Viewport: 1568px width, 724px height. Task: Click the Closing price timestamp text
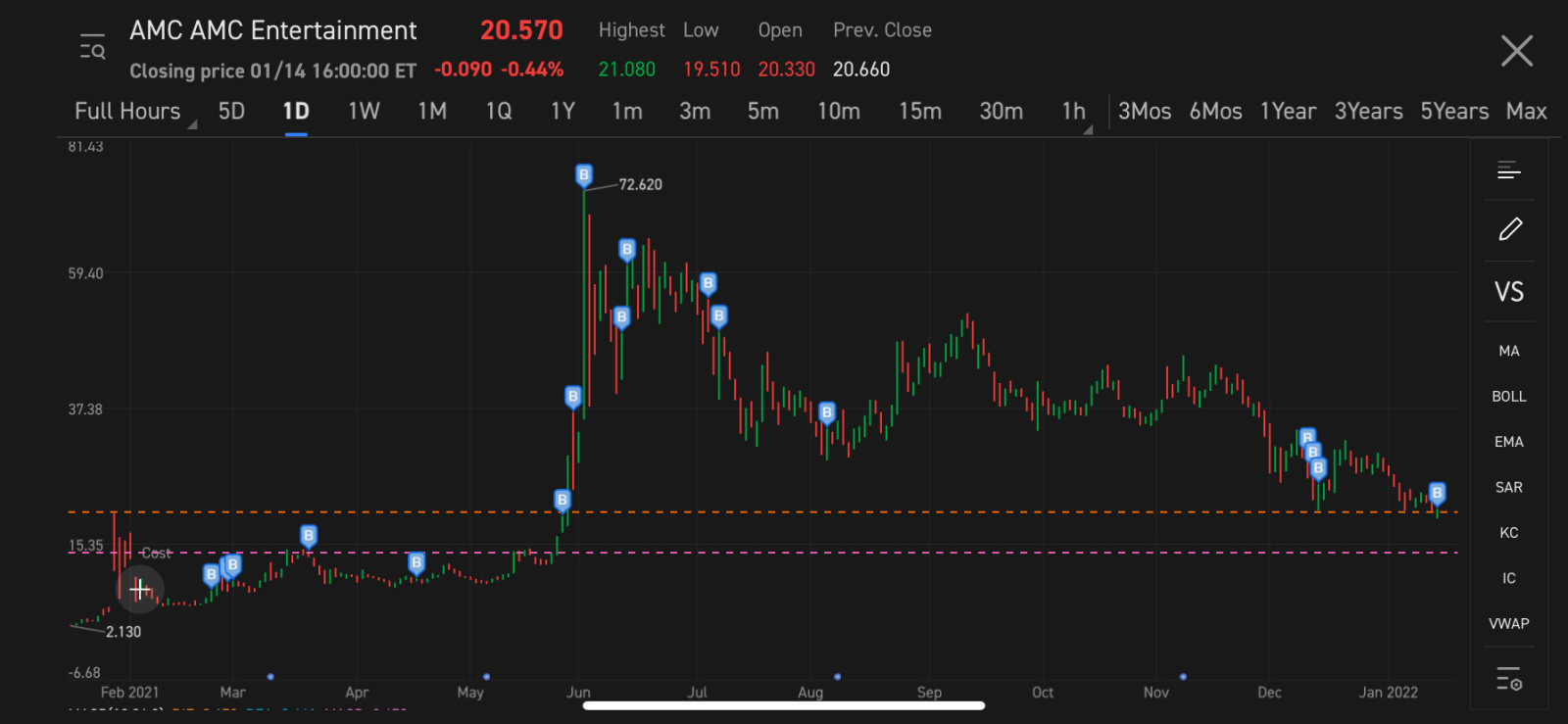tap(273, 71)
